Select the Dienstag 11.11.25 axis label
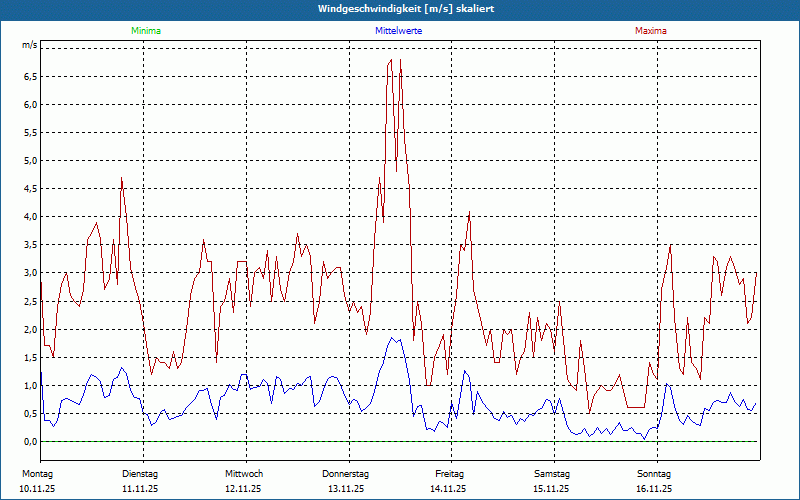The height and width of the screenshot is (500, 800). pyautogui.click(x=140, y=481)
